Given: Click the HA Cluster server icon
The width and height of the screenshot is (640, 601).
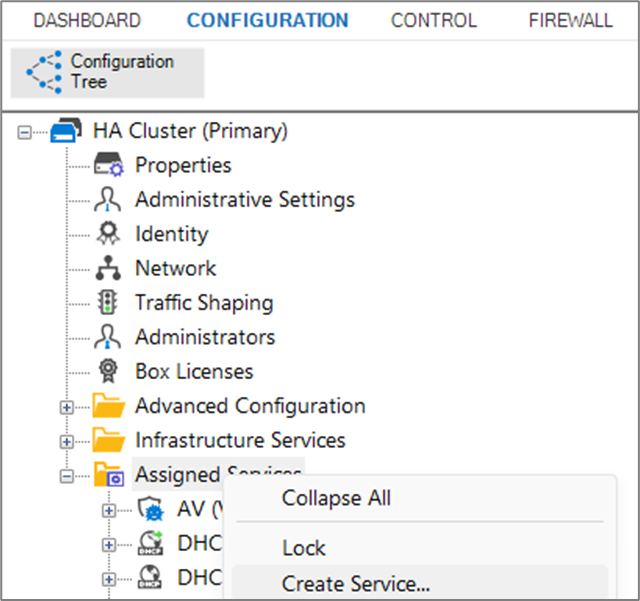Looking at the screenshot, I should click(x=67, y=131).
